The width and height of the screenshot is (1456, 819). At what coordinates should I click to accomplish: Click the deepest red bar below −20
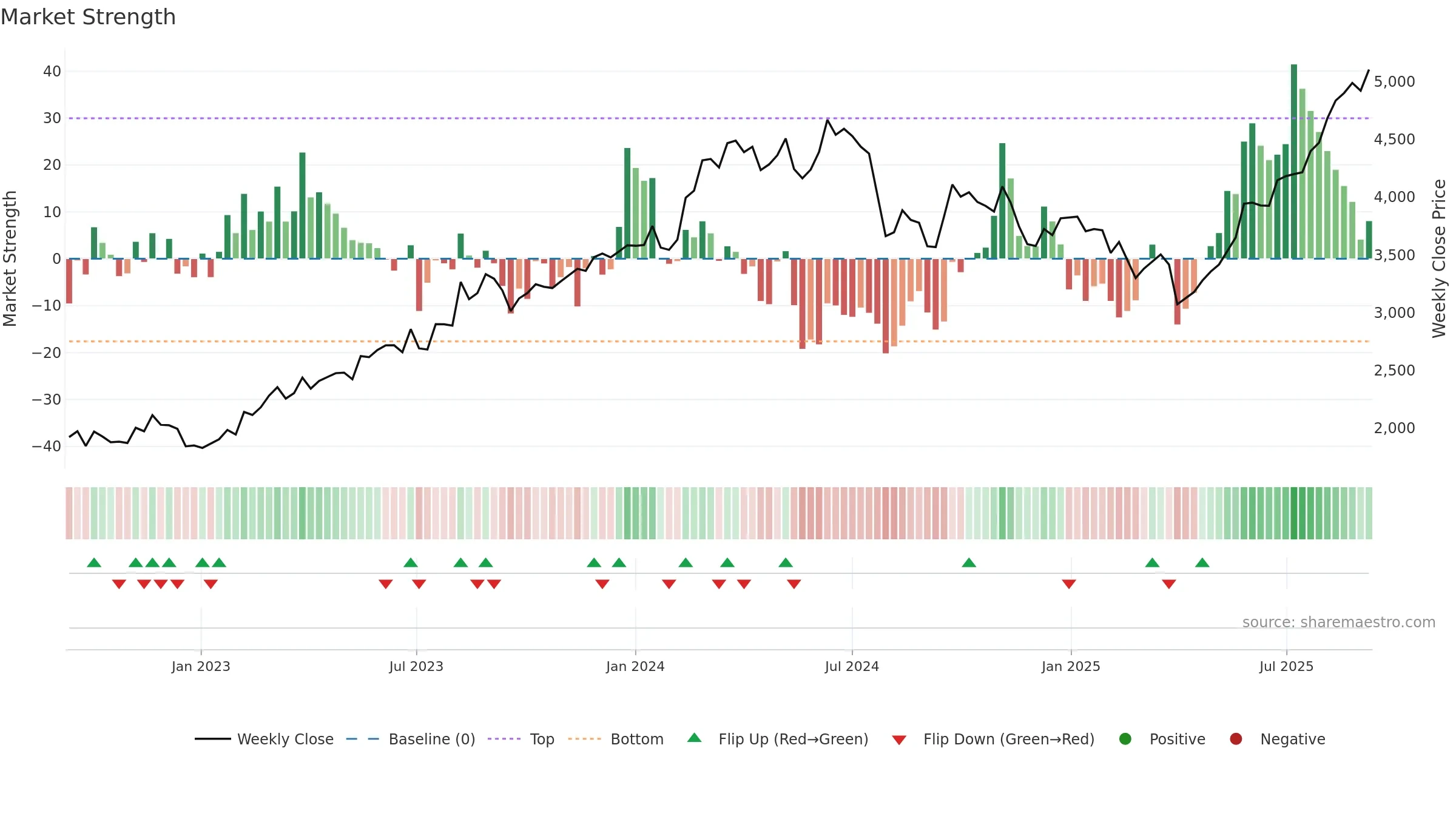[x=886, y=306]
